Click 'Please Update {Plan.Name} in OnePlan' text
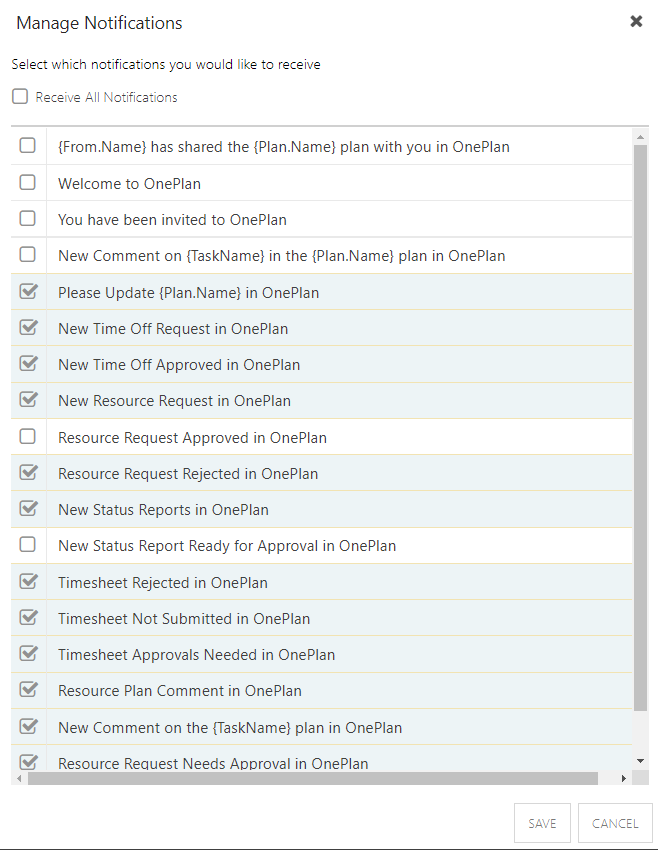Image resolution: width=658 pixels, height=850 pixels. pyautogui.click(x=189, y=293)
